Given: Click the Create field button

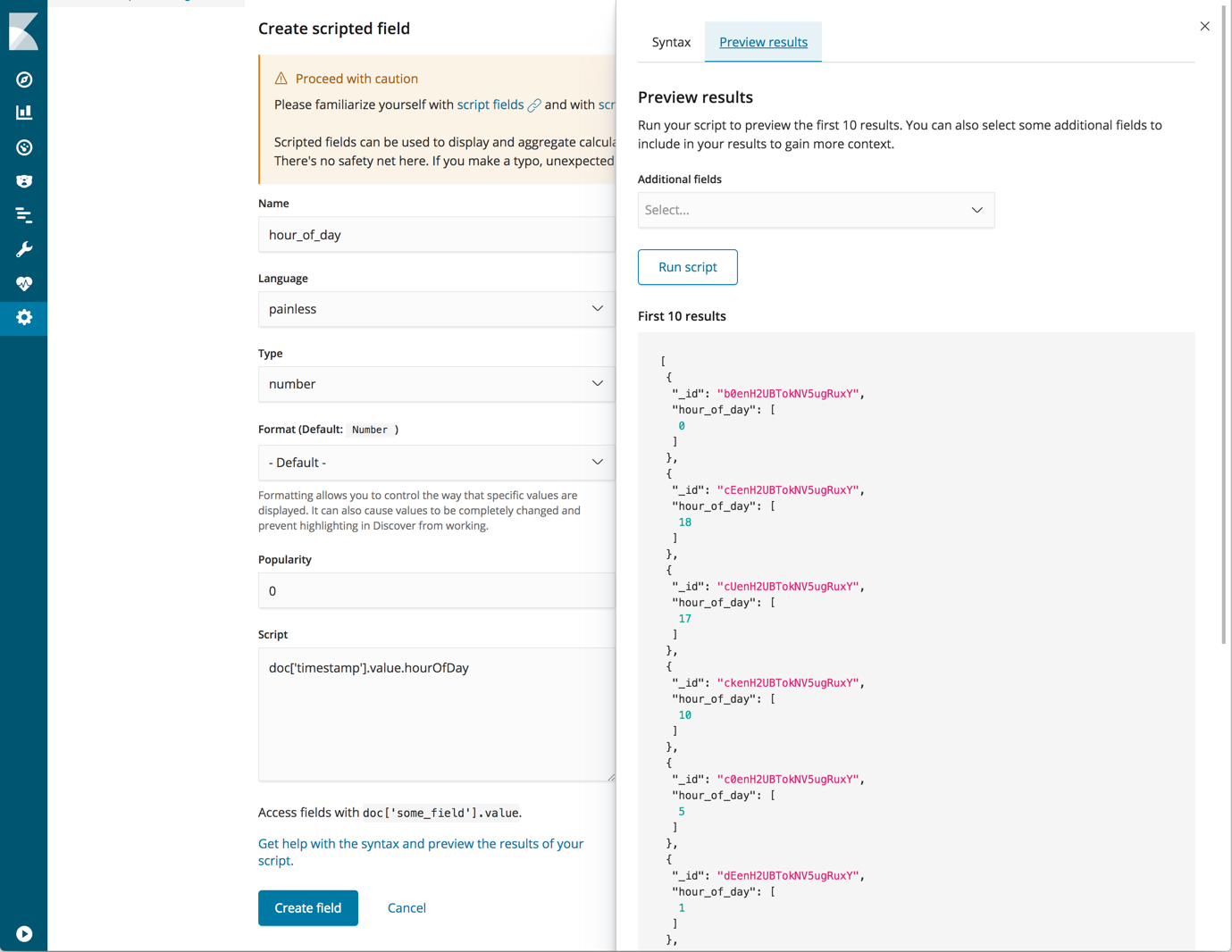Looking at the screenshot, I should (x=307, y=907).
